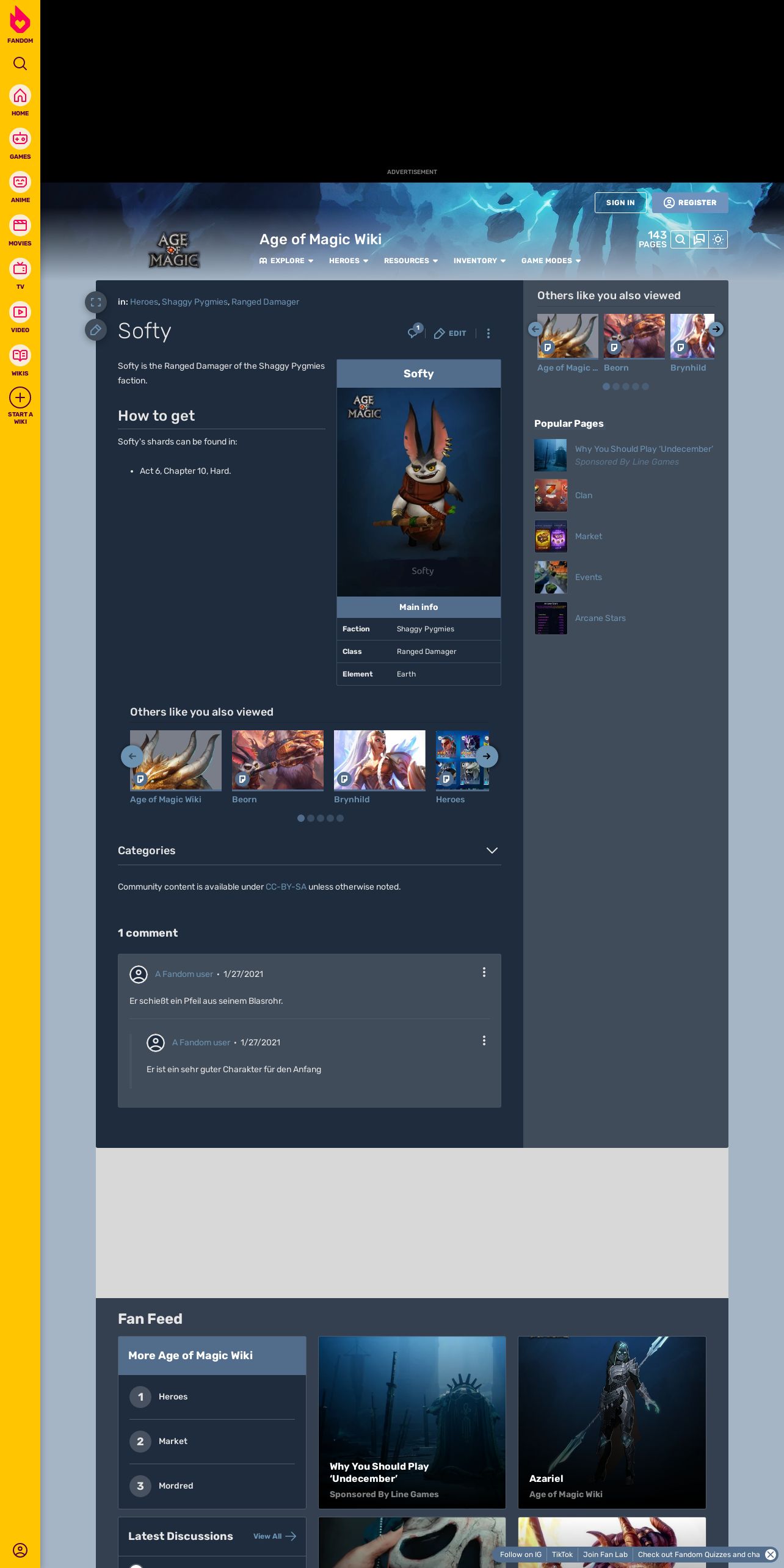Click View All in Latest Discussions
Image resolution: width=784 pixels, height=1568 pixels.
tap(275, 1536)
